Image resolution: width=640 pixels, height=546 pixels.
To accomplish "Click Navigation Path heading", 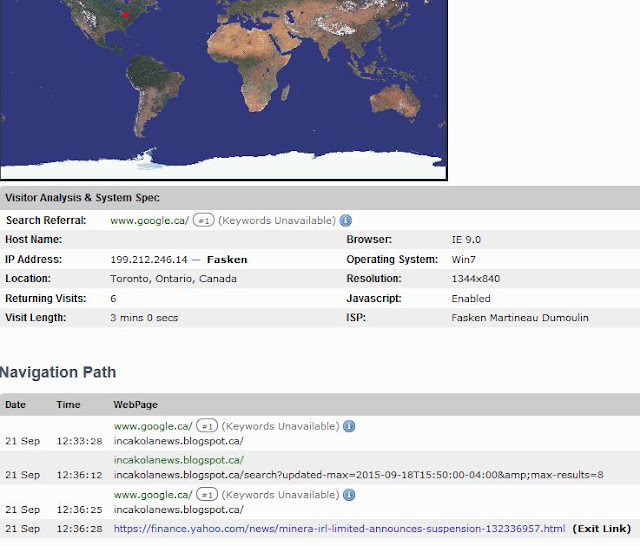I will (x=58, y=372).
